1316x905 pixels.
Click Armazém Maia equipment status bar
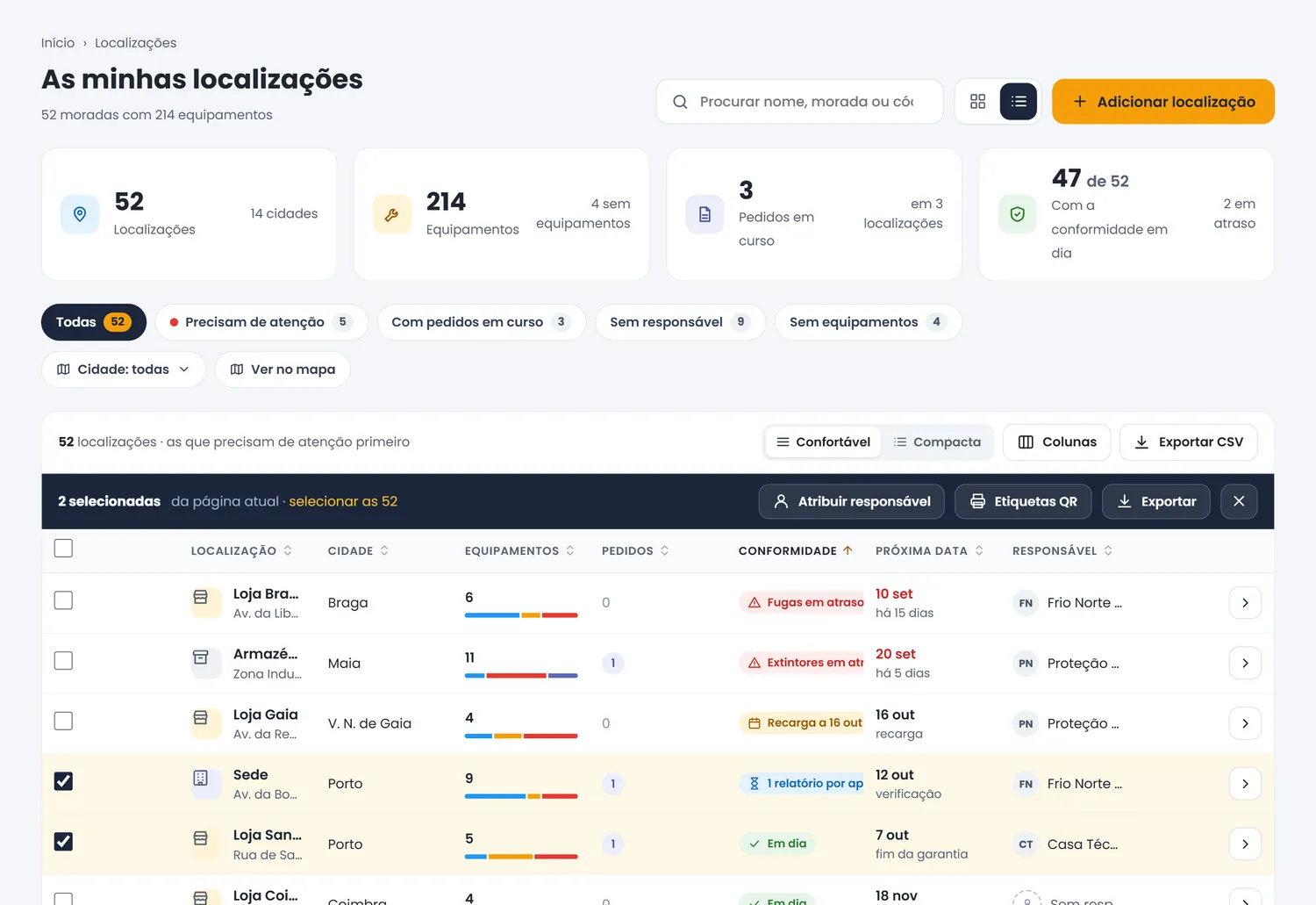521,676
